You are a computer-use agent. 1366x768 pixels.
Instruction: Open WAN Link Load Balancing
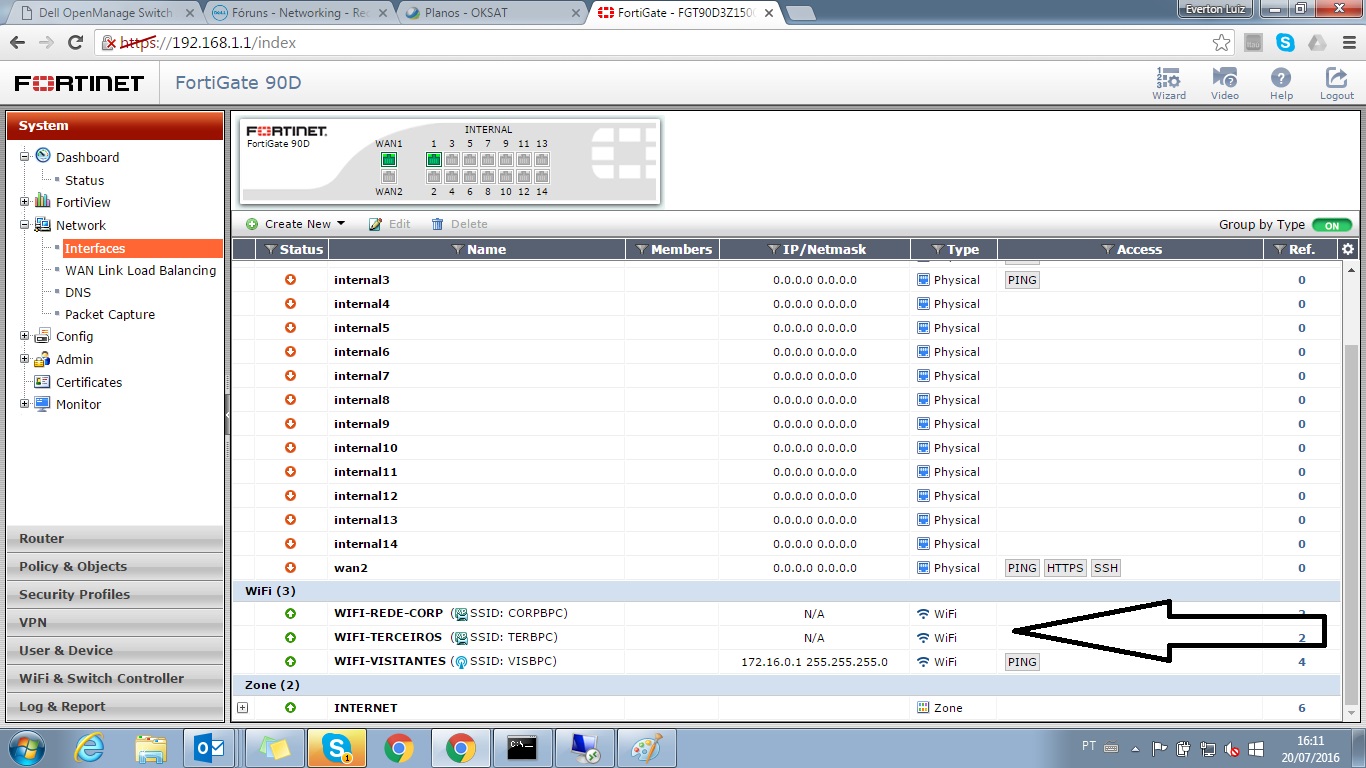[140, 270]
